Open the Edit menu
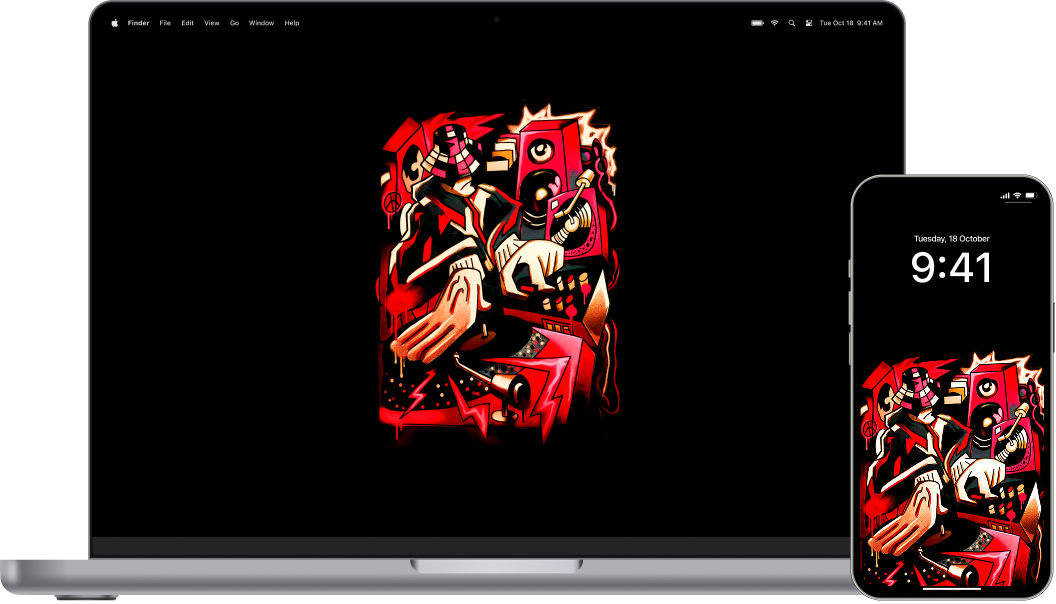 pyautogui.click(x=187, y=22)
